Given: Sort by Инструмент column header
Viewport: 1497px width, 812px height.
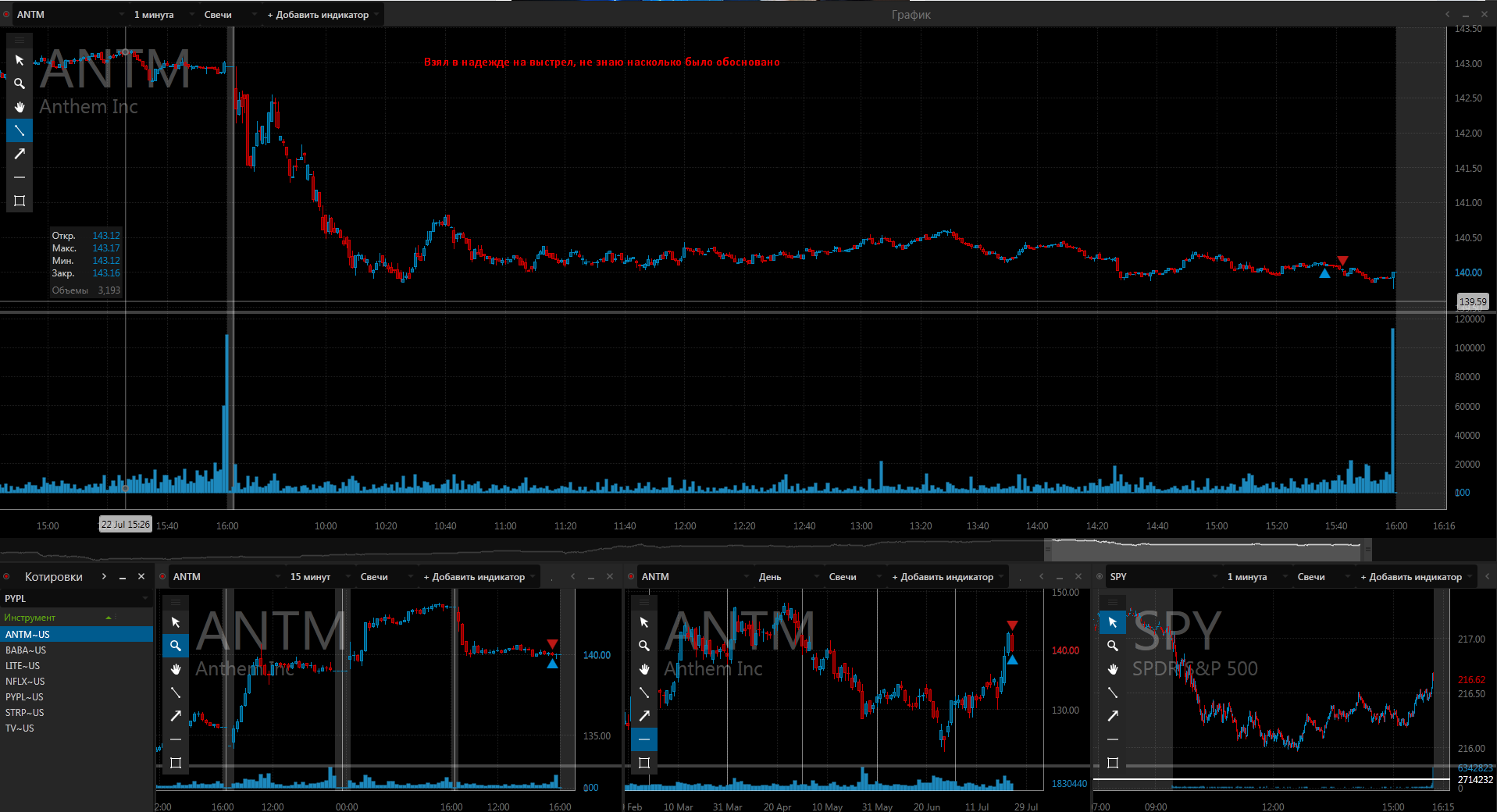Looking at the screenshot, I should click(59, 618).
